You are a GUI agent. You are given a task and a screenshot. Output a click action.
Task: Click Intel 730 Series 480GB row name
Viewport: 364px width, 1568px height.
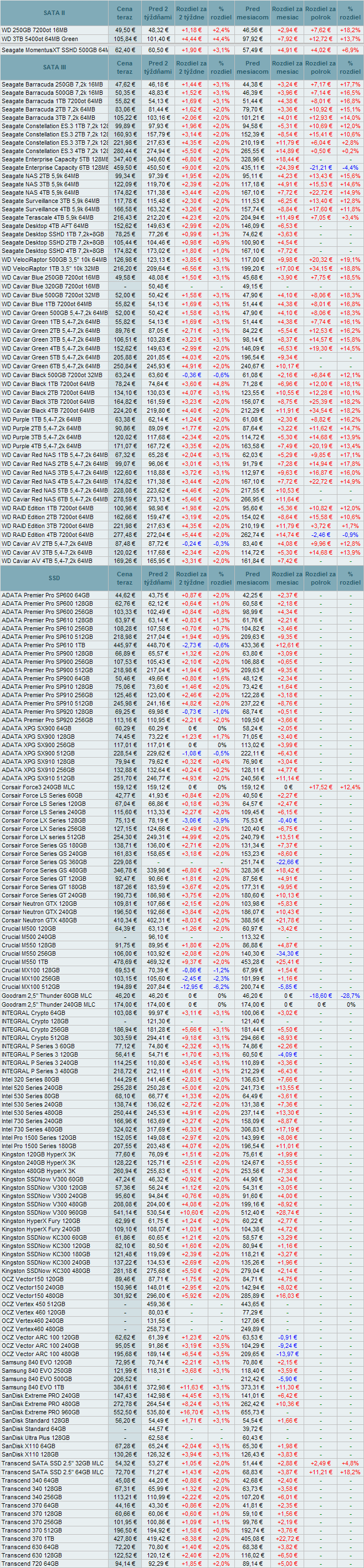(32, 1129)
